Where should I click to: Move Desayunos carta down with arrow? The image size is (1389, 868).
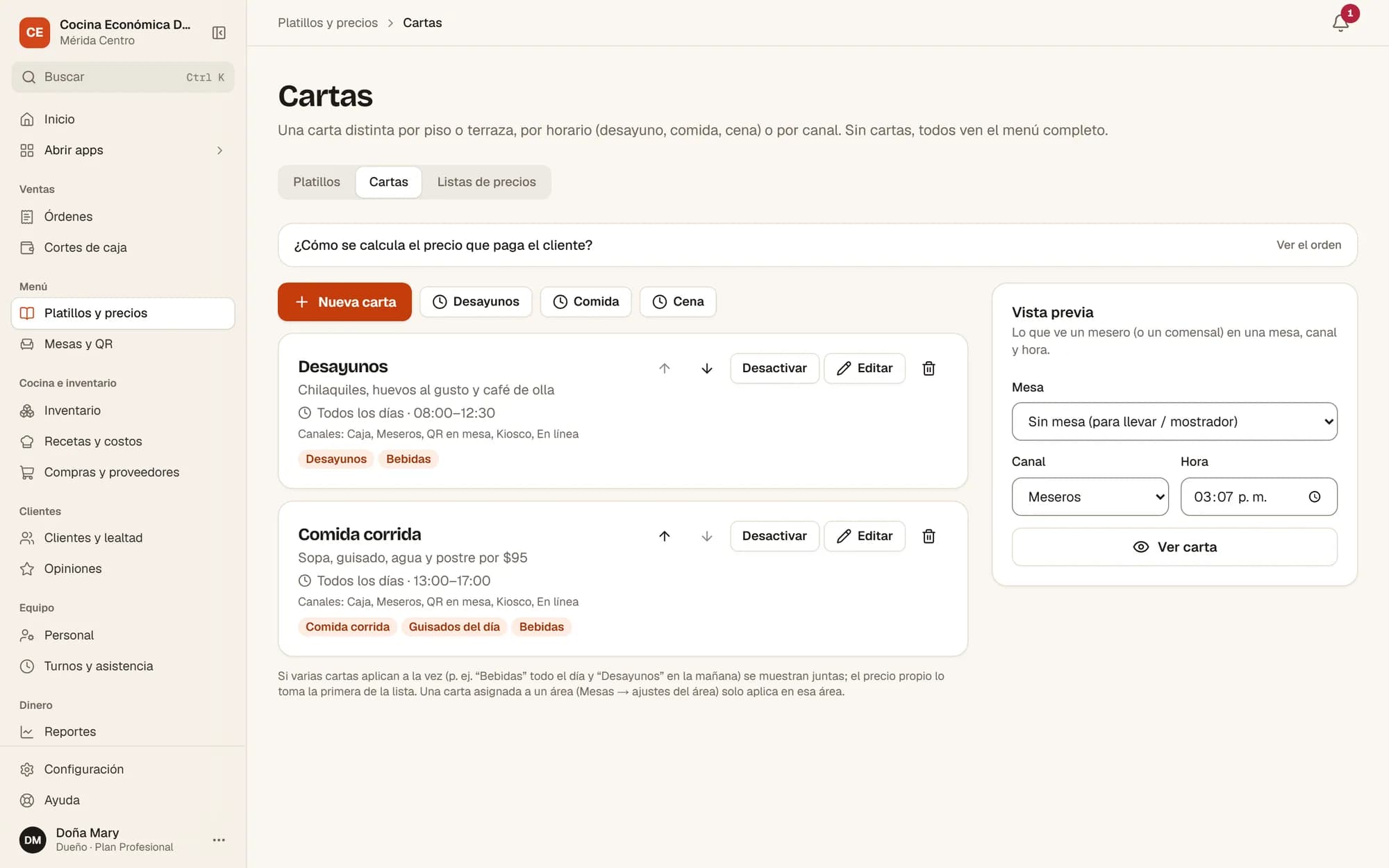706,368
